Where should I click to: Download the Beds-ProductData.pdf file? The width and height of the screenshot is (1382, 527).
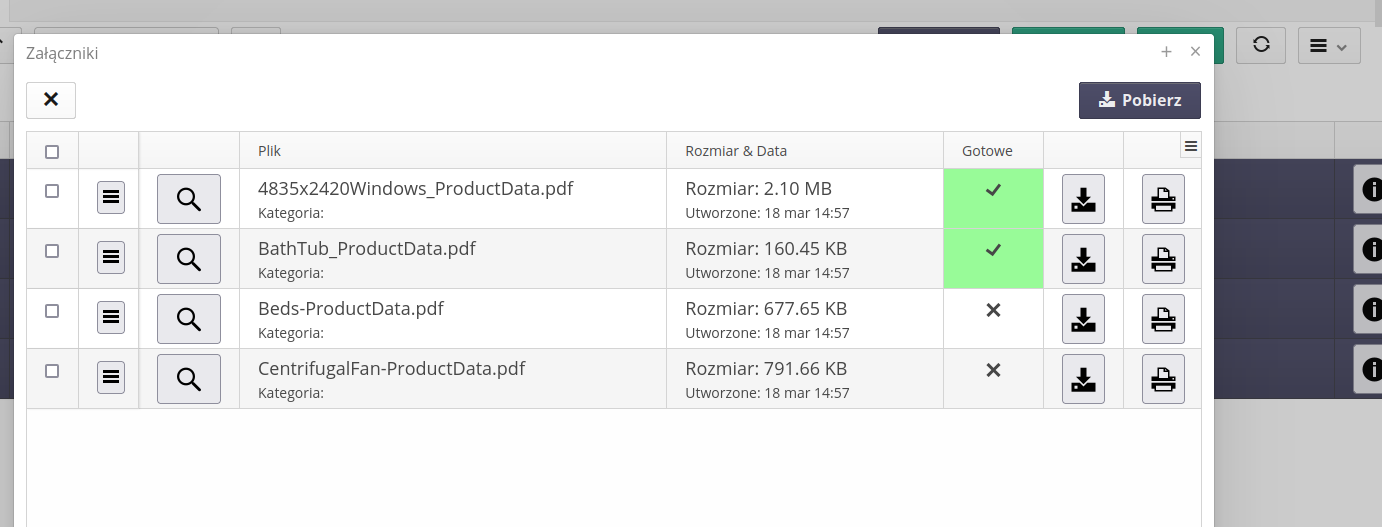tap(1083, 319)
